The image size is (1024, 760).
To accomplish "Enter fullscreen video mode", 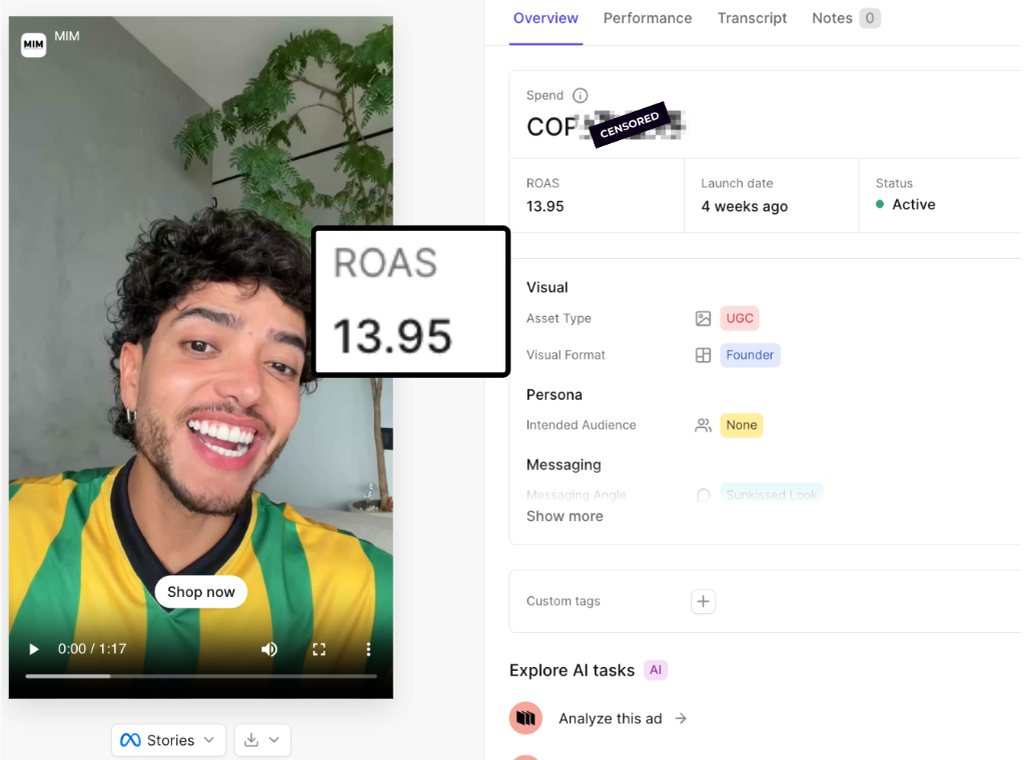I will (319, 649).
